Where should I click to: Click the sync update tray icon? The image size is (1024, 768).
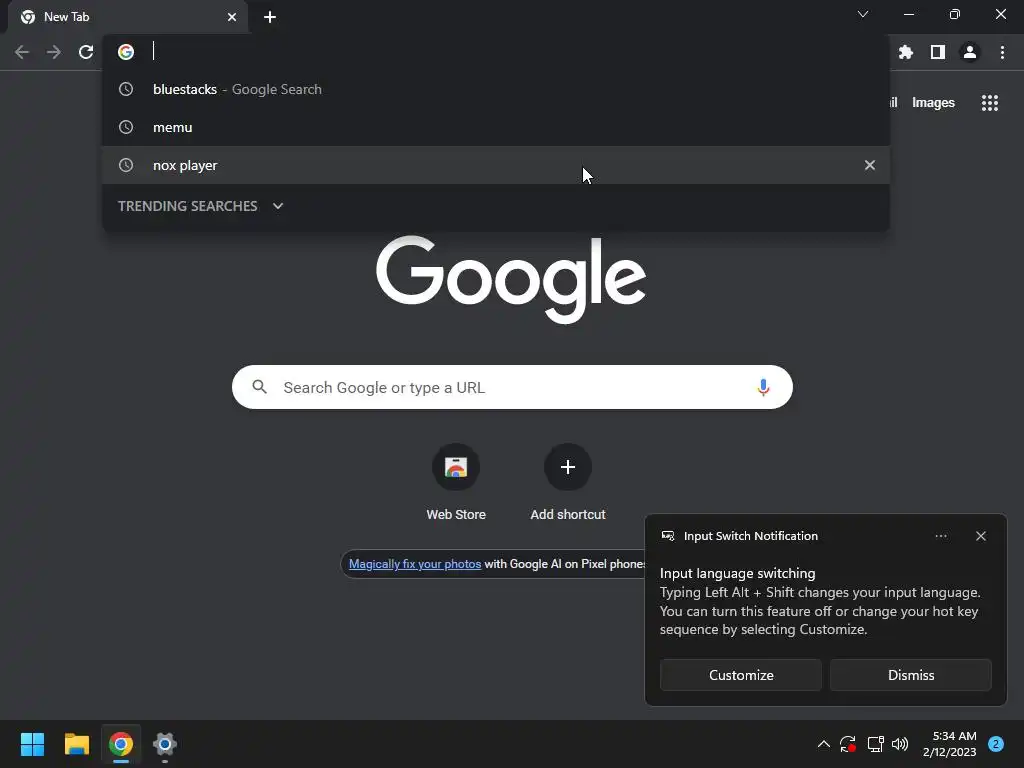(x=848, y=744)
